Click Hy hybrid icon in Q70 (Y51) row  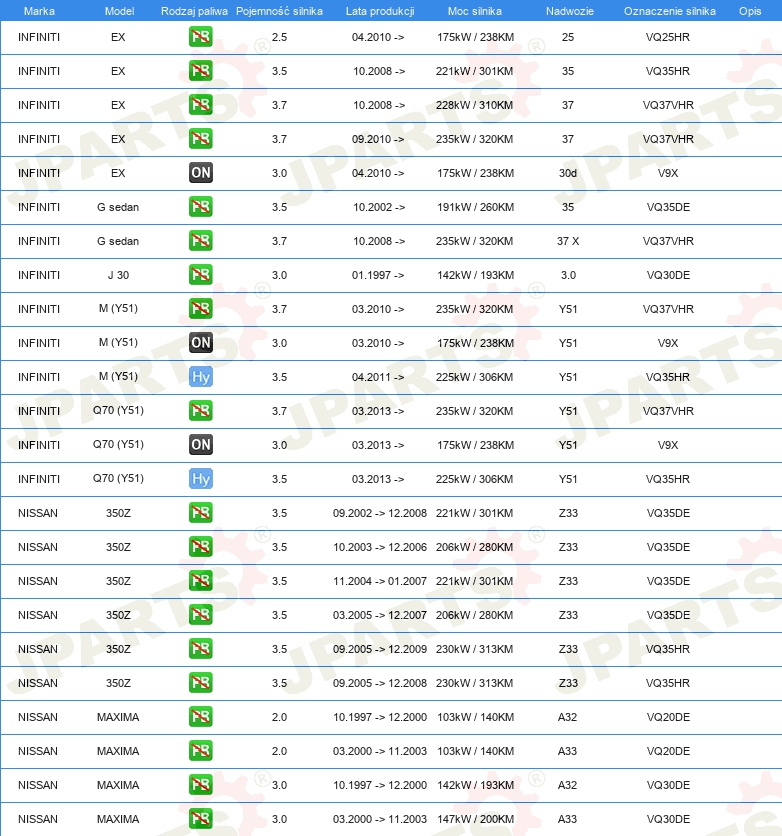point(200,479)
